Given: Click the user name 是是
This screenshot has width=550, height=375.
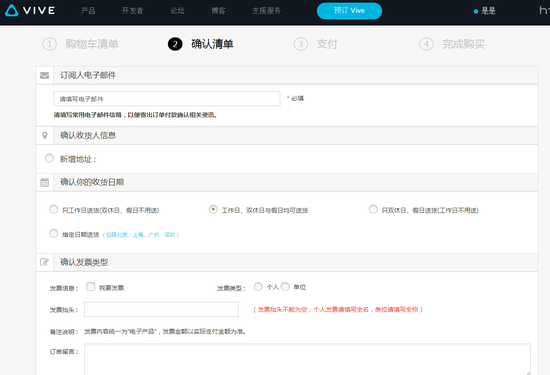Looking at the screenshot, I should tap(488, 11).
